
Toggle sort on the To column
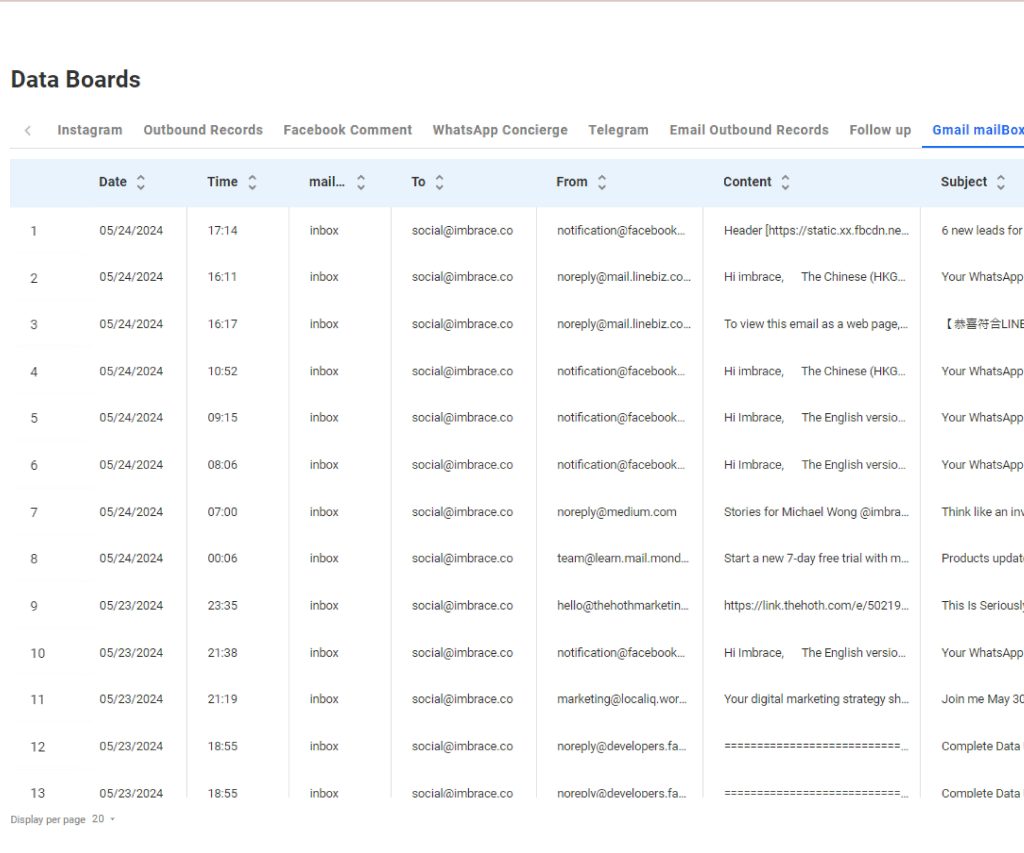[x=439, y=182]
